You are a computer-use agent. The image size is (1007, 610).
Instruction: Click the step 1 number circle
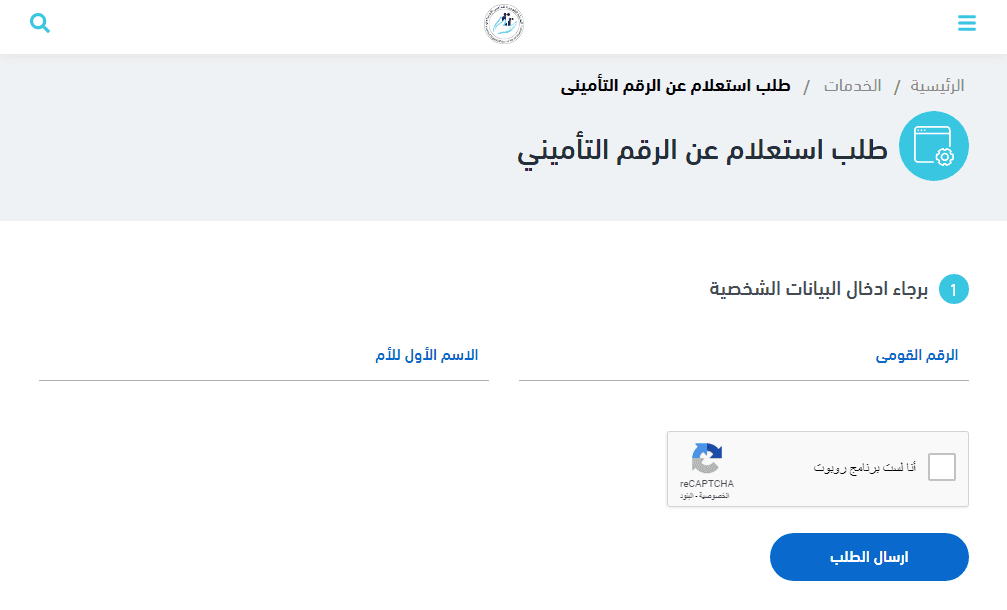pos(954,290)
